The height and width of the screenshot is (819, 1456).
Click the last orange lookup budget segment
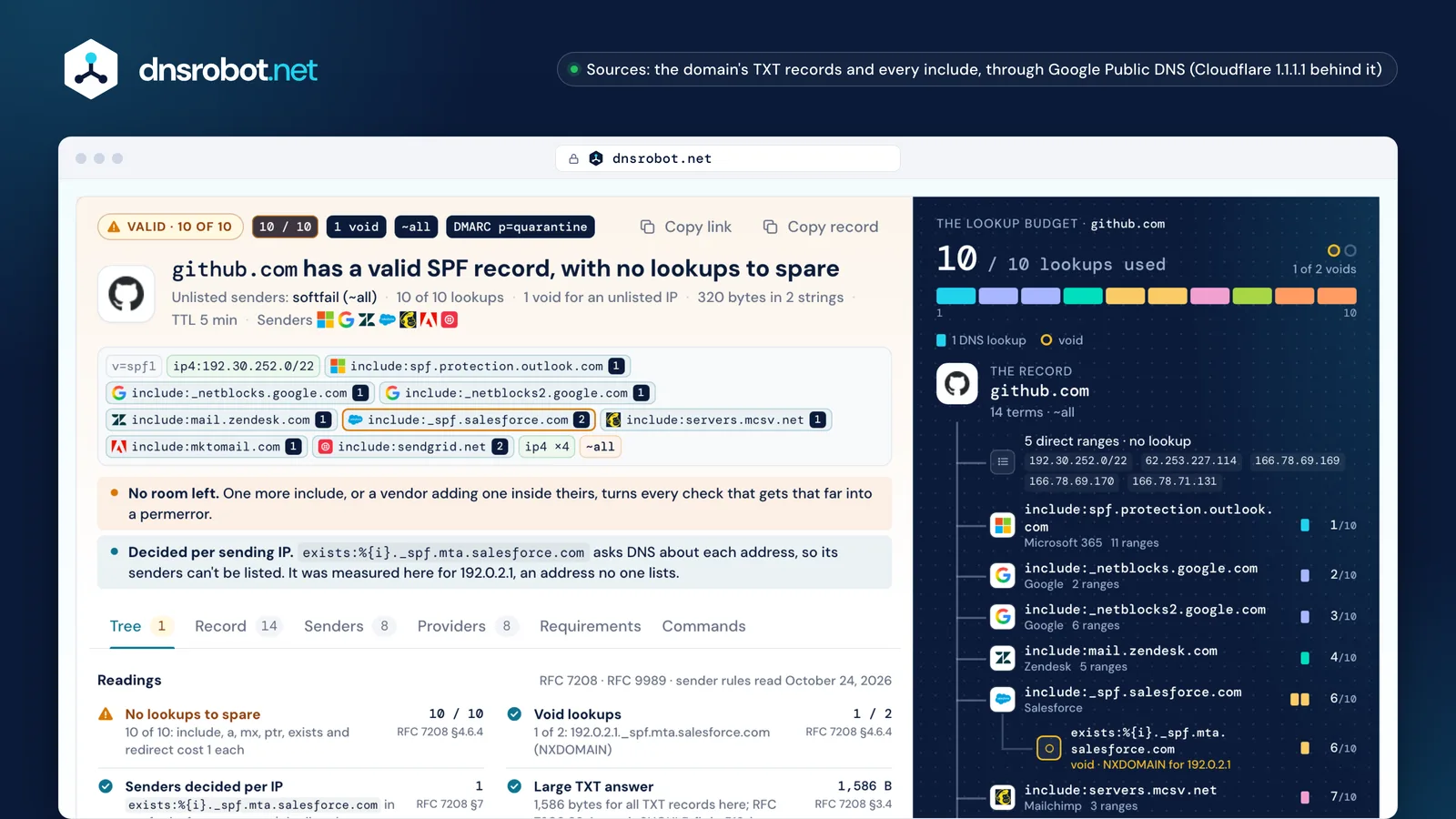pyautogui.click(x=1337, y=296)
